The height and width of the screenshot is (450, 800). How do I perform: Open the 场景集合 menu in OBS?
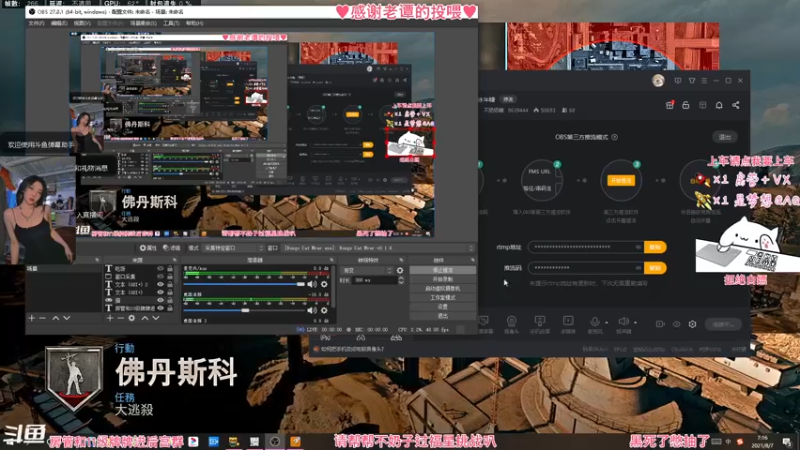click(143, 23)
